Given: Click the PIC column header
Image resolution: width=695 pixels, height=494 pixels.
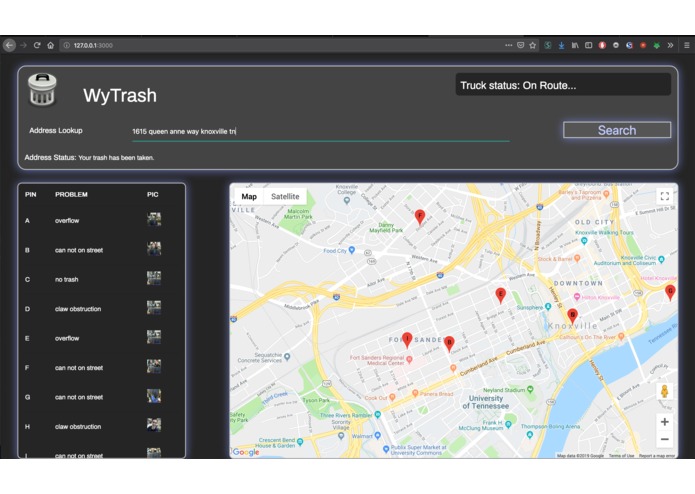Looking at the screenshot, I should tap(152, 194).
